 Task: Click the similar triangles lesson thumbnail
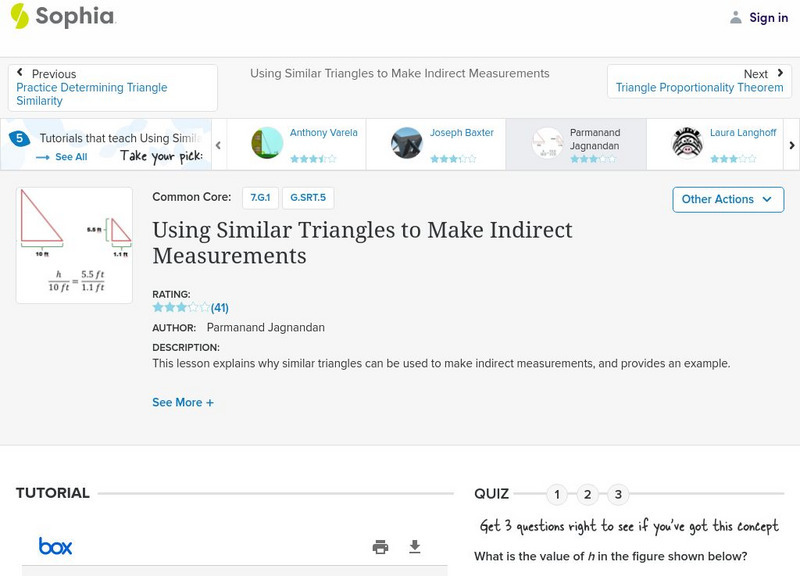(x=75, y=245)
